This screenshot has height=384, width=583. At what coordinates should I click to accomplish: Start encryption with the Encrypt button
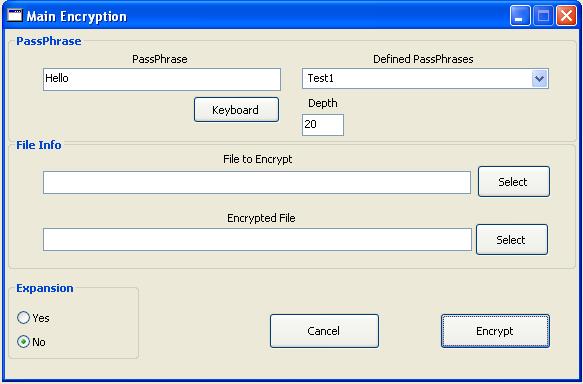[x=495, y=331]
